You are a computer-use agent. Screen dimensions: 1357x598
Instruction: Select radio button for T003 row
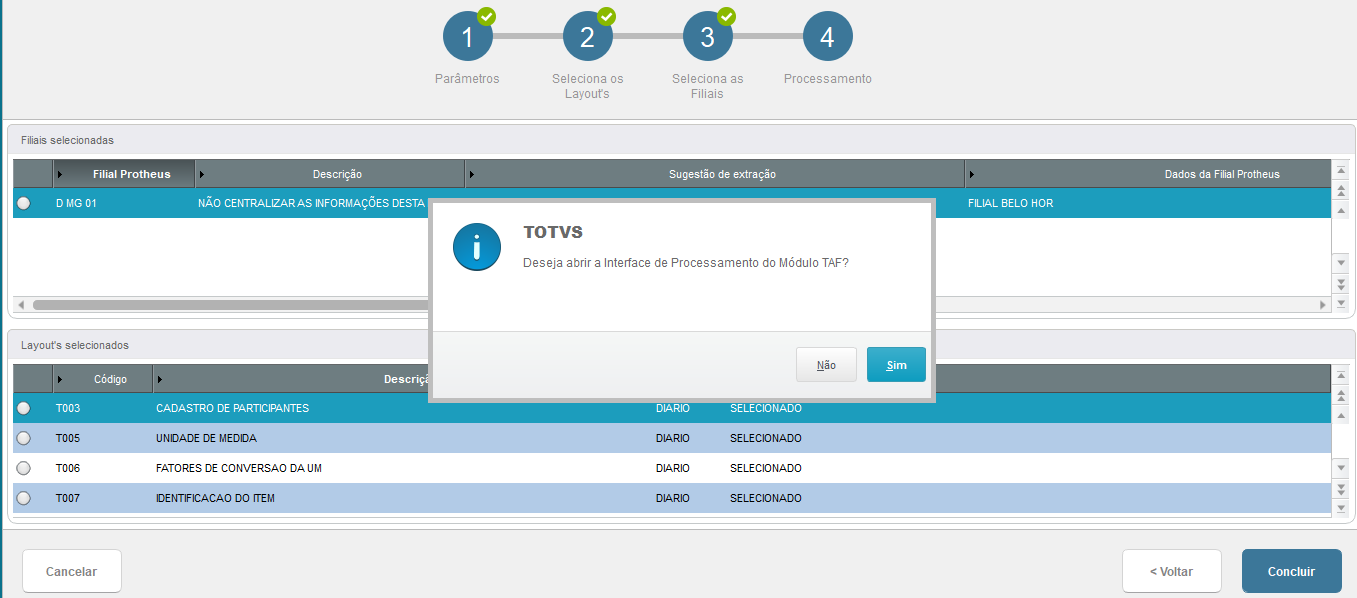coord(24,408)
